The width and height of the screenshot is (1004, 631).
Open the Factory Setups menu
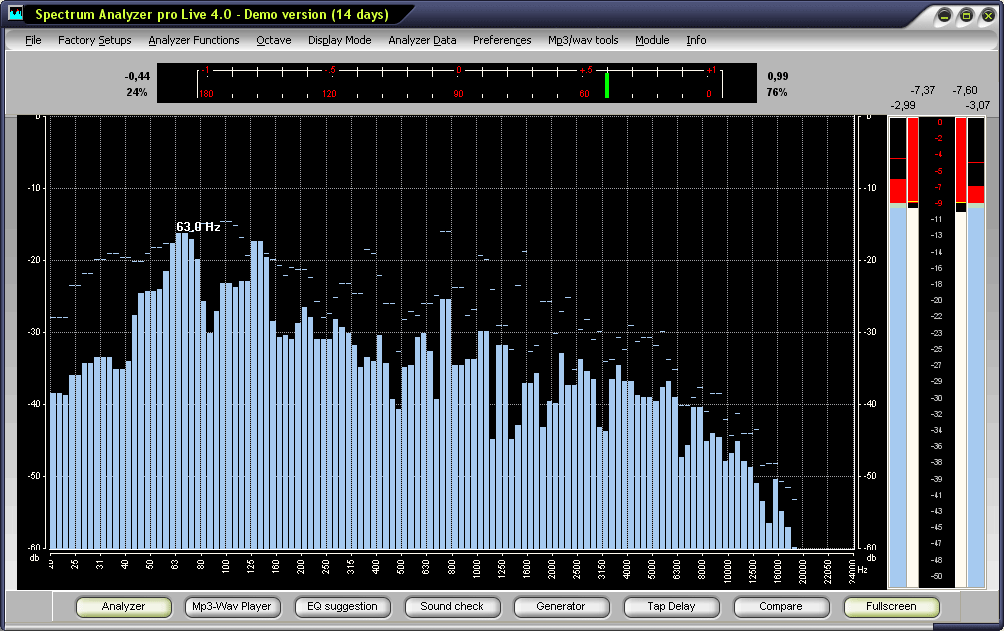95,40
